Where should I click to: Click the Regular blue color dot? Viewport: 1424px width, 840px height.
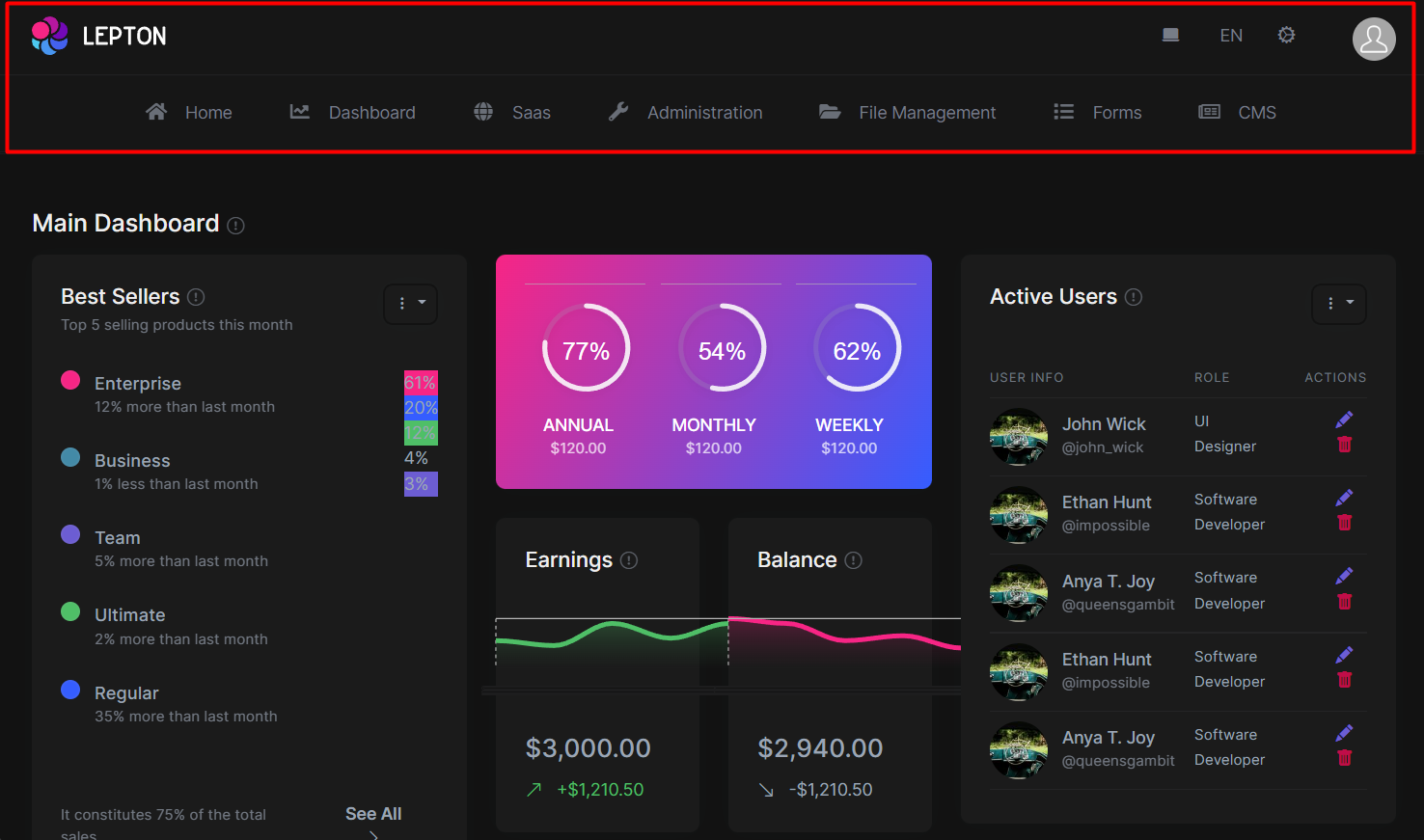[70, 690]
